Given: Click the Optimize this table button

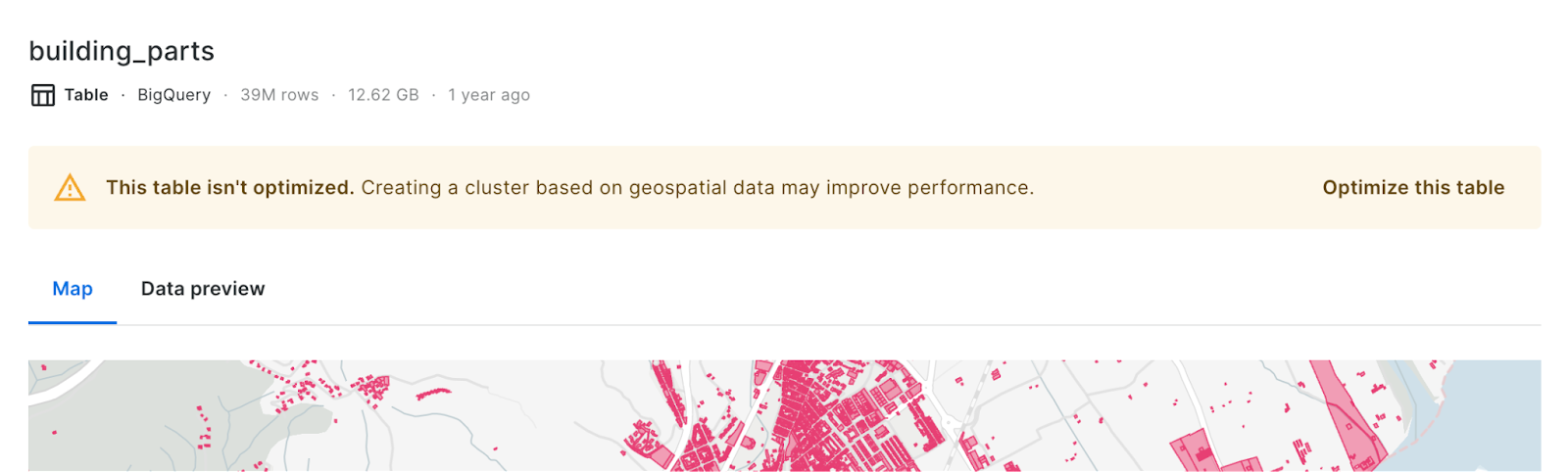Looking at the screenshot, I should (1412, 187).
